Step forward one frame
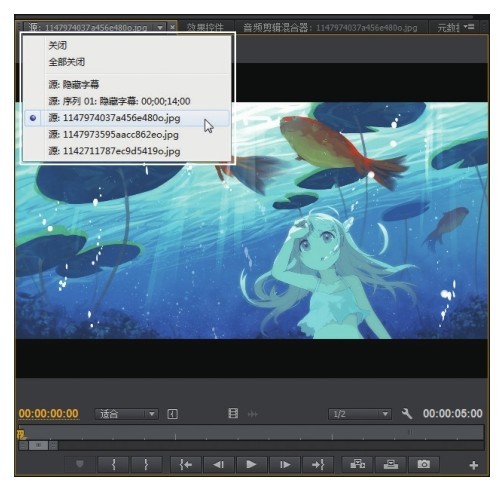 [x=284, y=464]
